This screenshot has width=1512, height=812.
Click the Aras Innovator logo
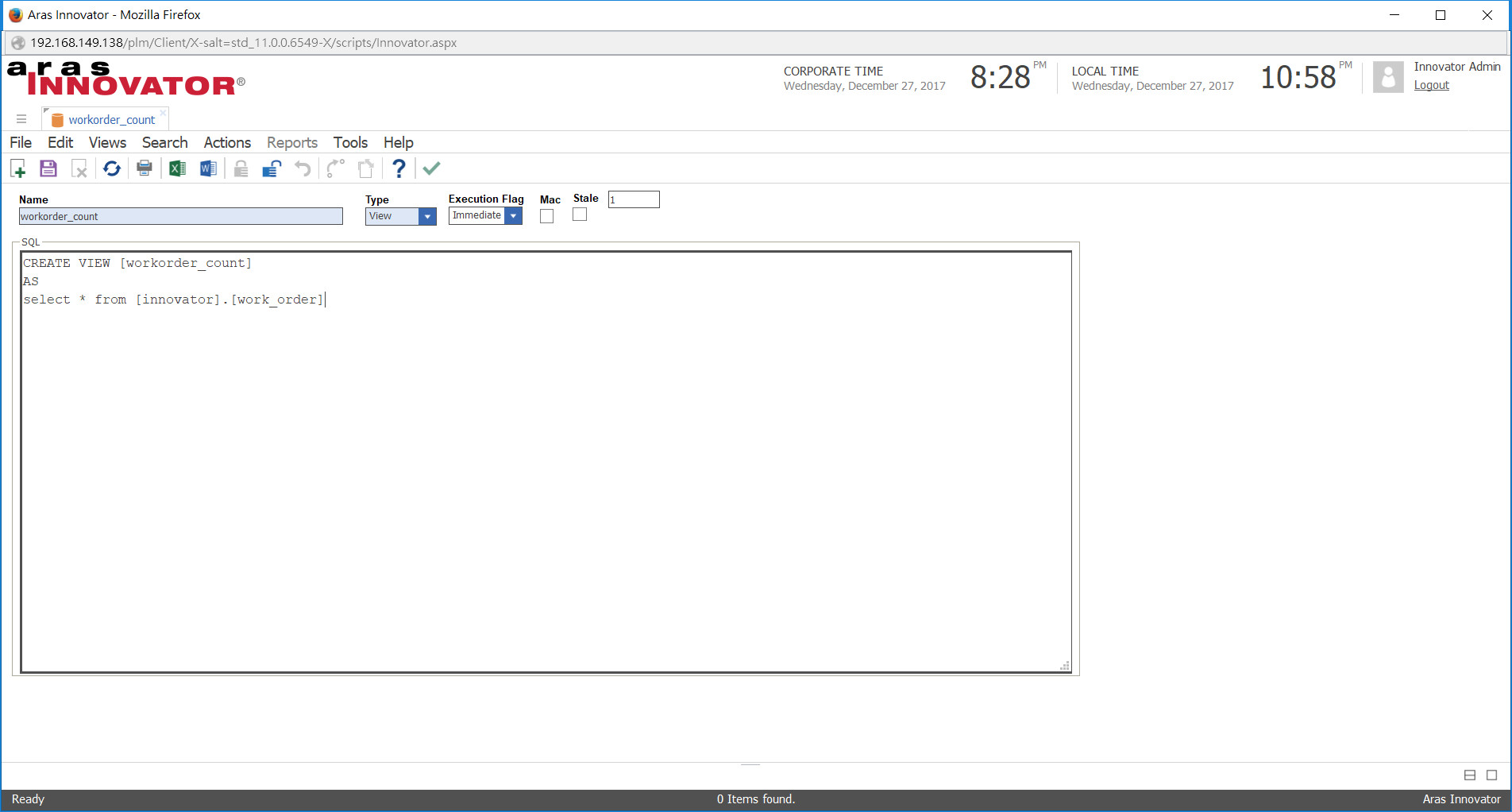126,79
